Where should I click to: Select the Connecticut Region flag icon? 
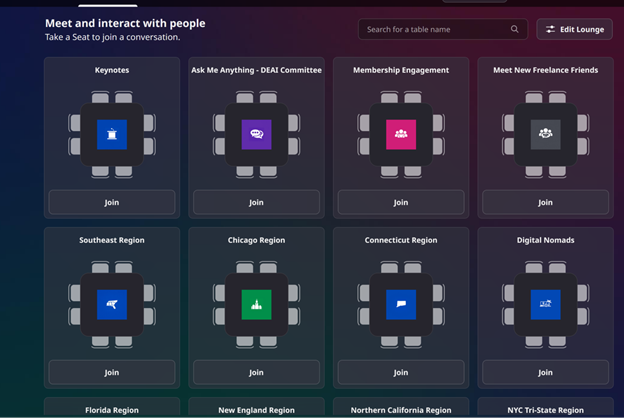(401, 304)
